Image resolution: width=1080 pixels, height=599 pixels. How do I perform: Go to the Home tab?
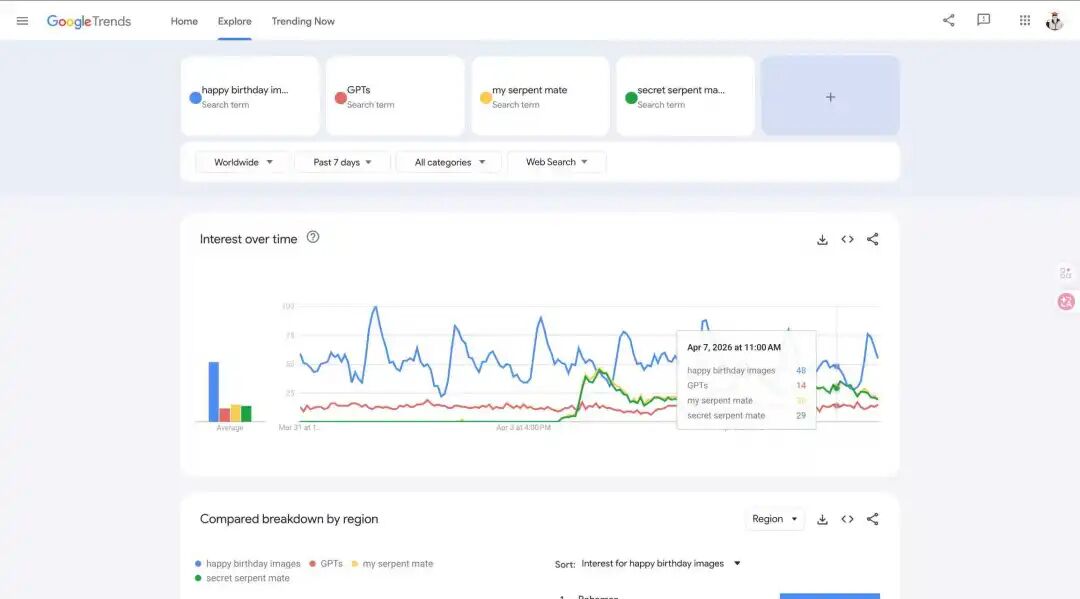[184, 21]
